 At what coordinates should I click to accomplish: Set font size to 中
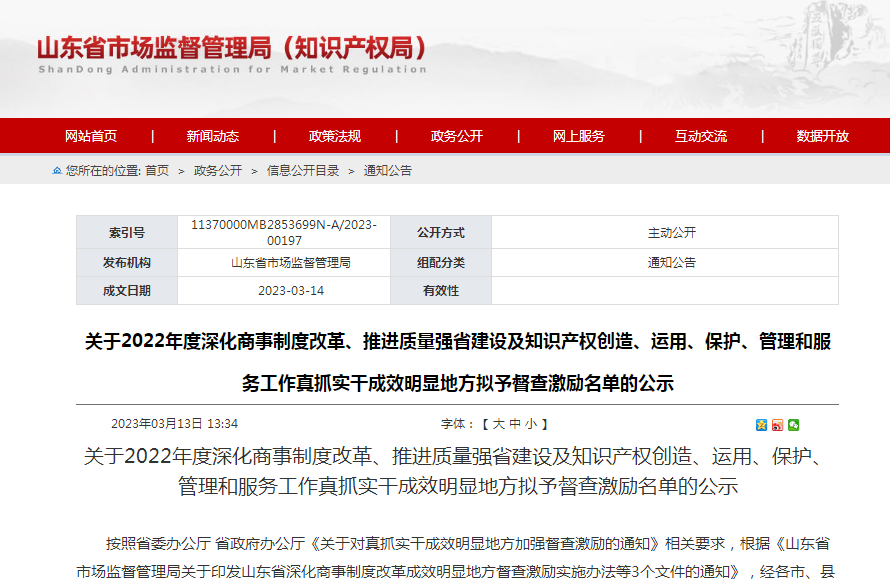(x=515, y=424)
